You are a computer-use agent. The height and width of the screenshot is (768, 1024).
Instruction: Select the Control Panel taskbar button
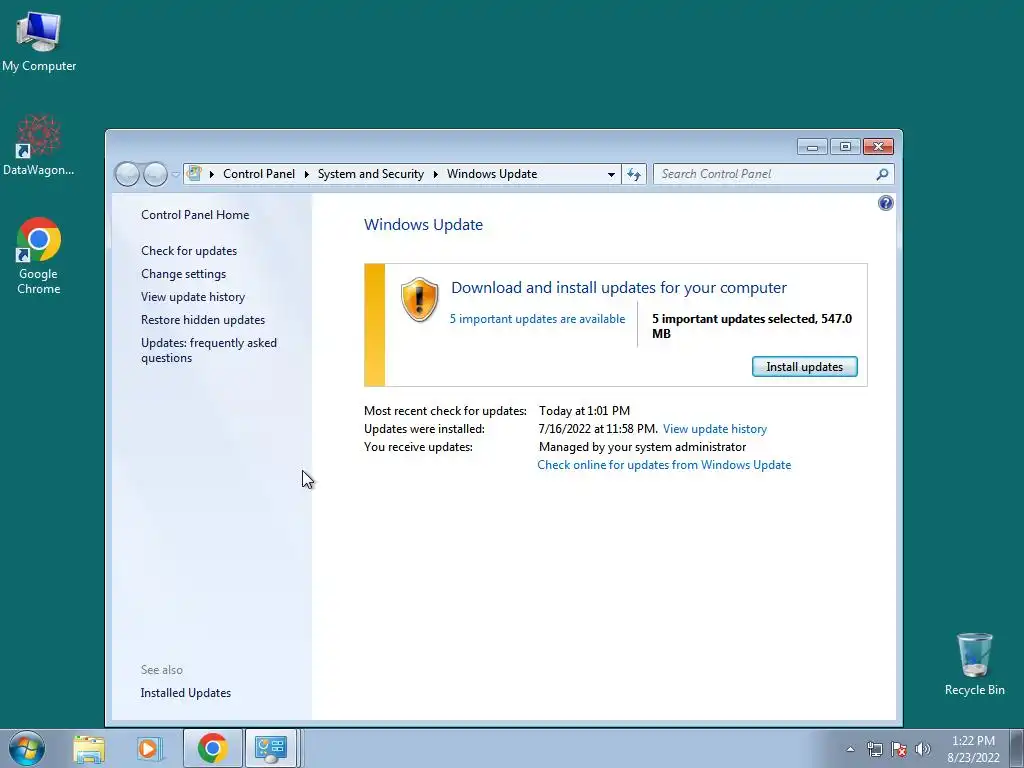click(271, 748)
